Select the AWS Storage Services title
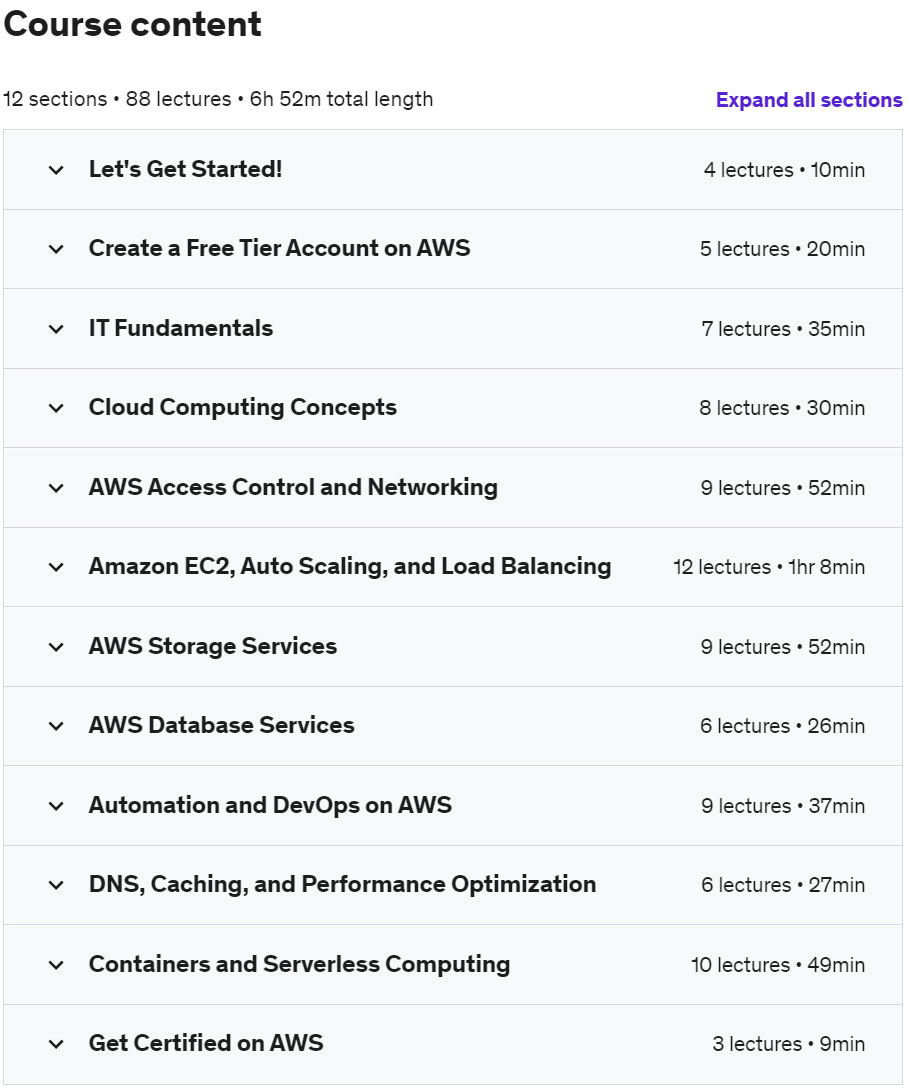 point(213,647)
